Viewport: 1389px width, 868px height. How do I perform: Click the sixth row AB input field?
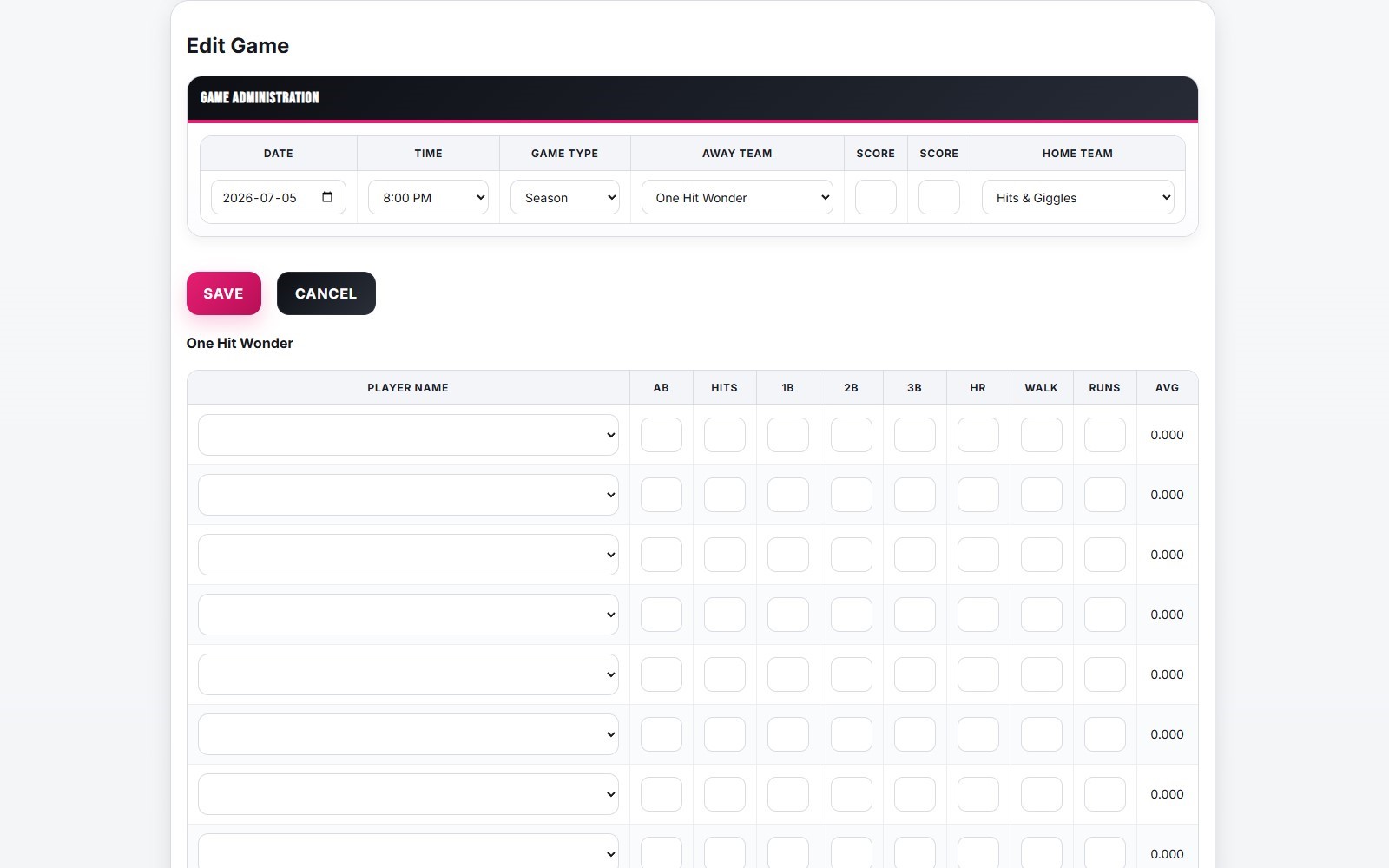point(662,734)
